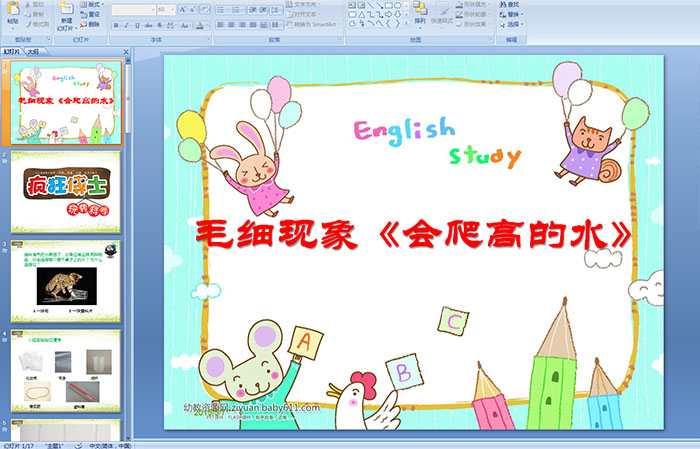The image size is (700, 449).
Task: Toggle Center text alignment
Action: pos(231,25)
